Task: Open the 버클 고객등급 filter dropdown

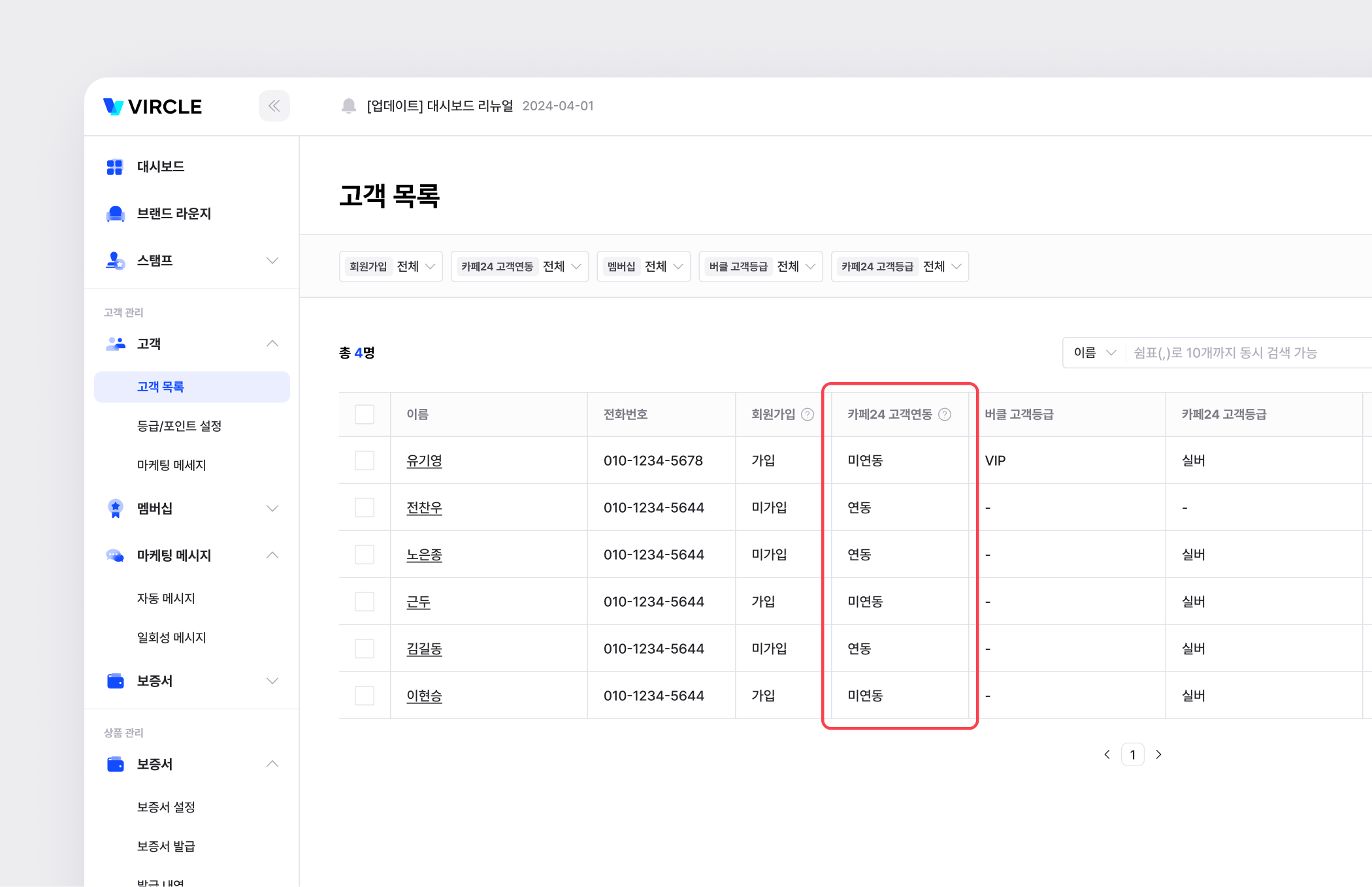Action: [x=760, y=266]
